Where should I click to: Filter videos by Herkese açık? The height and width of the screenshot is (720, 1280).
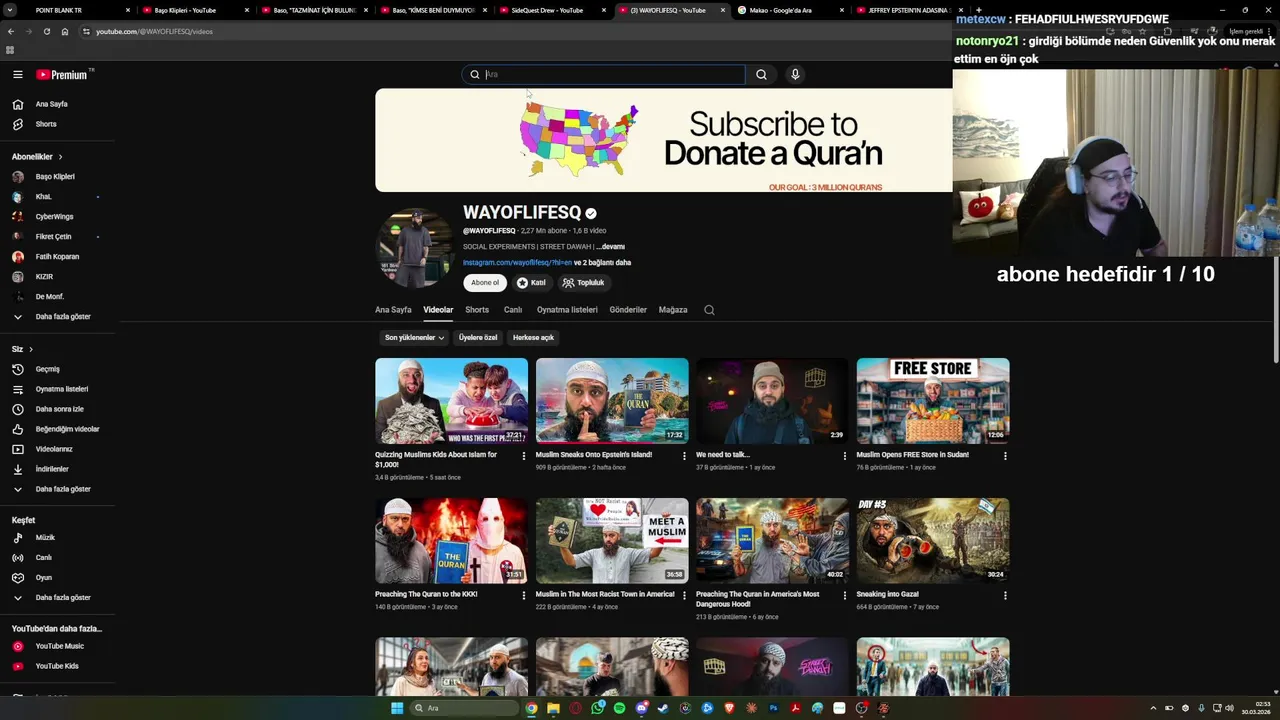533,338
